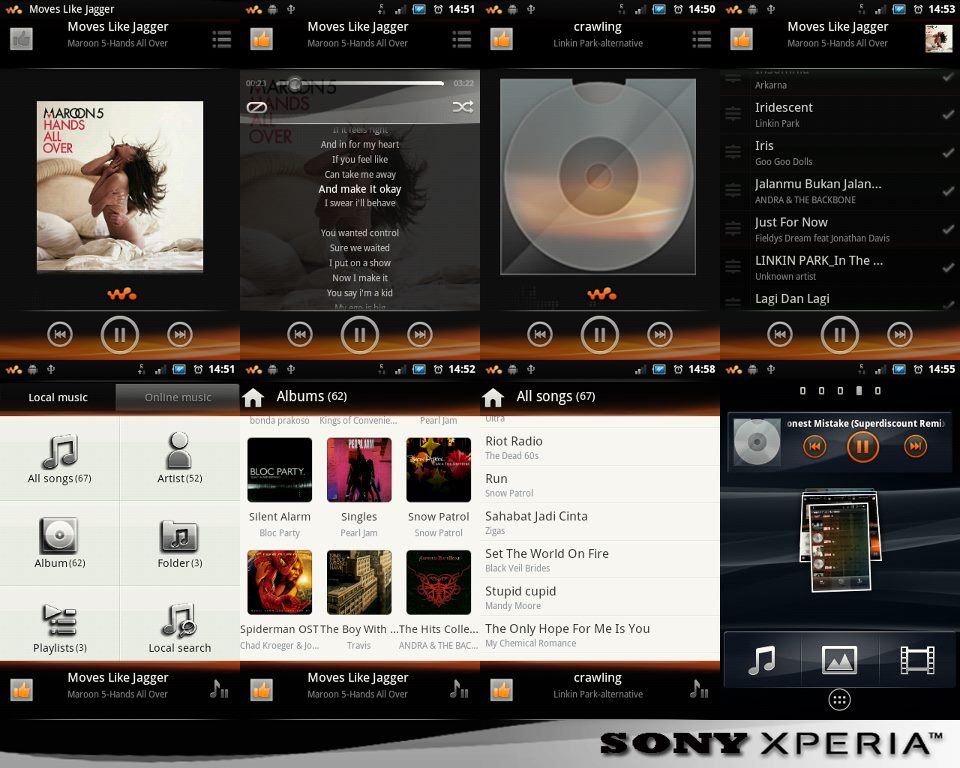
Task: Open the Folder (3) category
Action: tap(180, 543)
